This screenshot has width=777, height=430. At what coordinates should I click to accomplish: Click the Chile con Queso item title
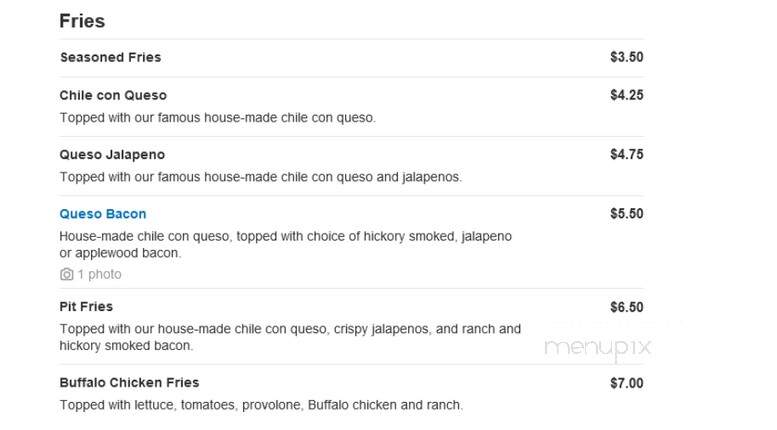tap(113, 95)
